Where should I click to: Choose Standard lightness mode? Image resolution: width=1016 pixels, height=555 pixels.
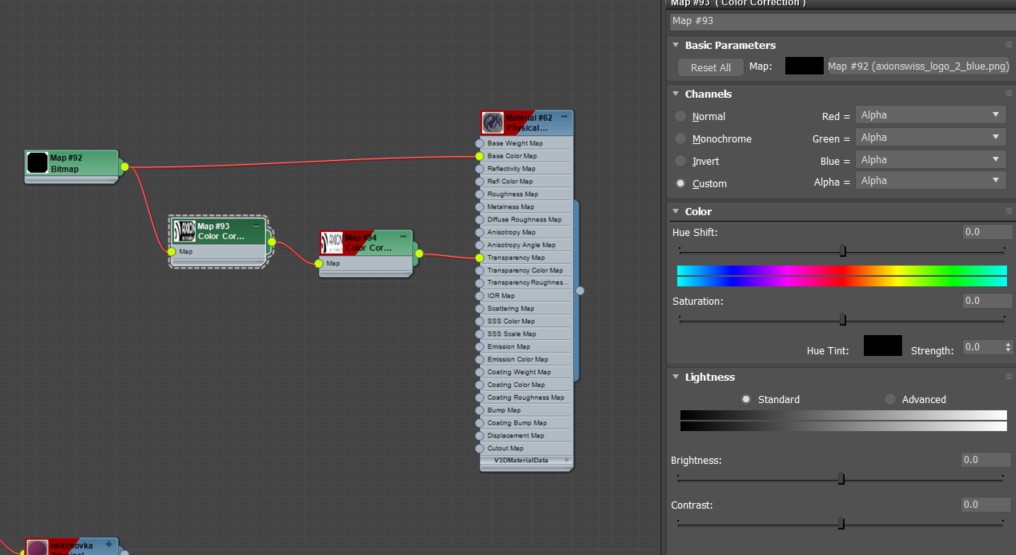point(746,399)
